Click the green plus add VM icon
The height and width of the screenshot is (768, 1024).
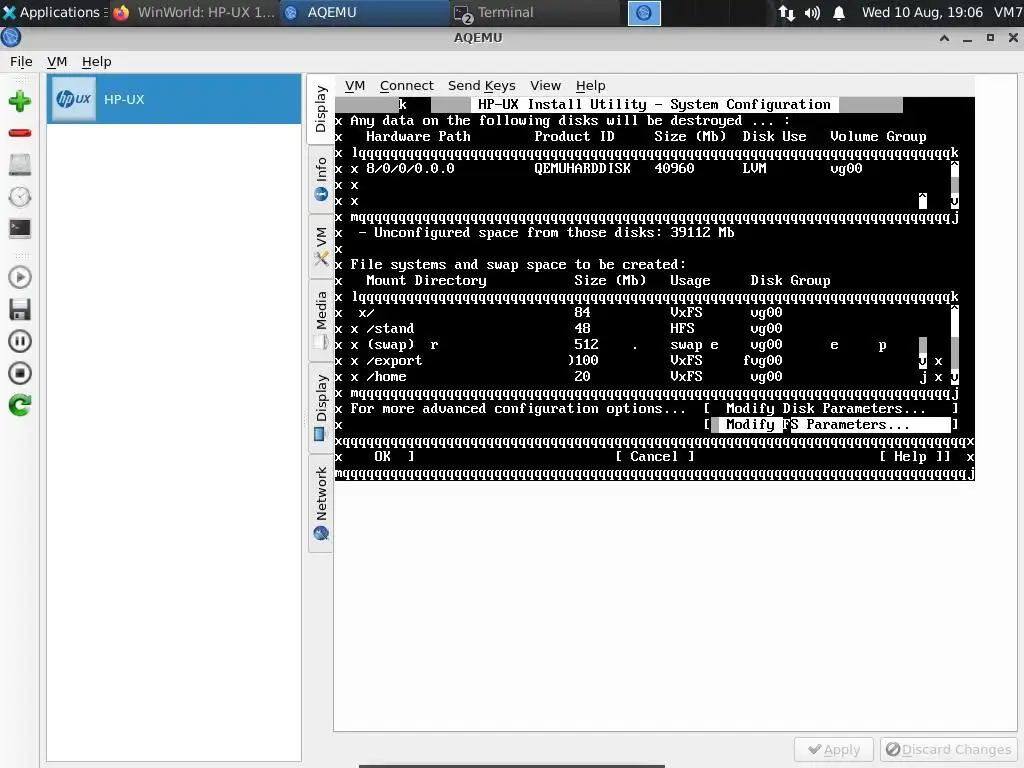coord(20,101)
